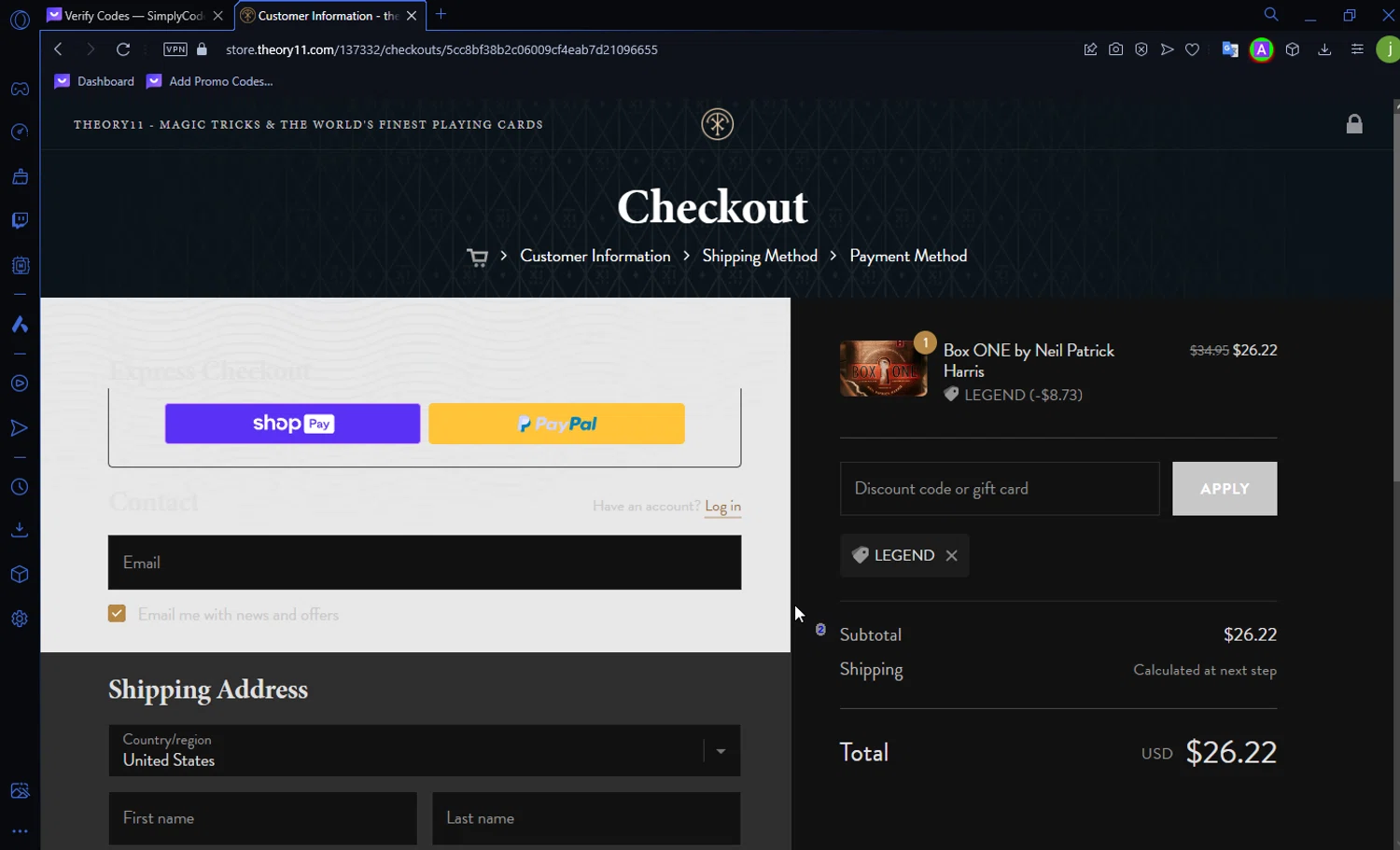Focus Discount code or gift card field

(1000, 489)
